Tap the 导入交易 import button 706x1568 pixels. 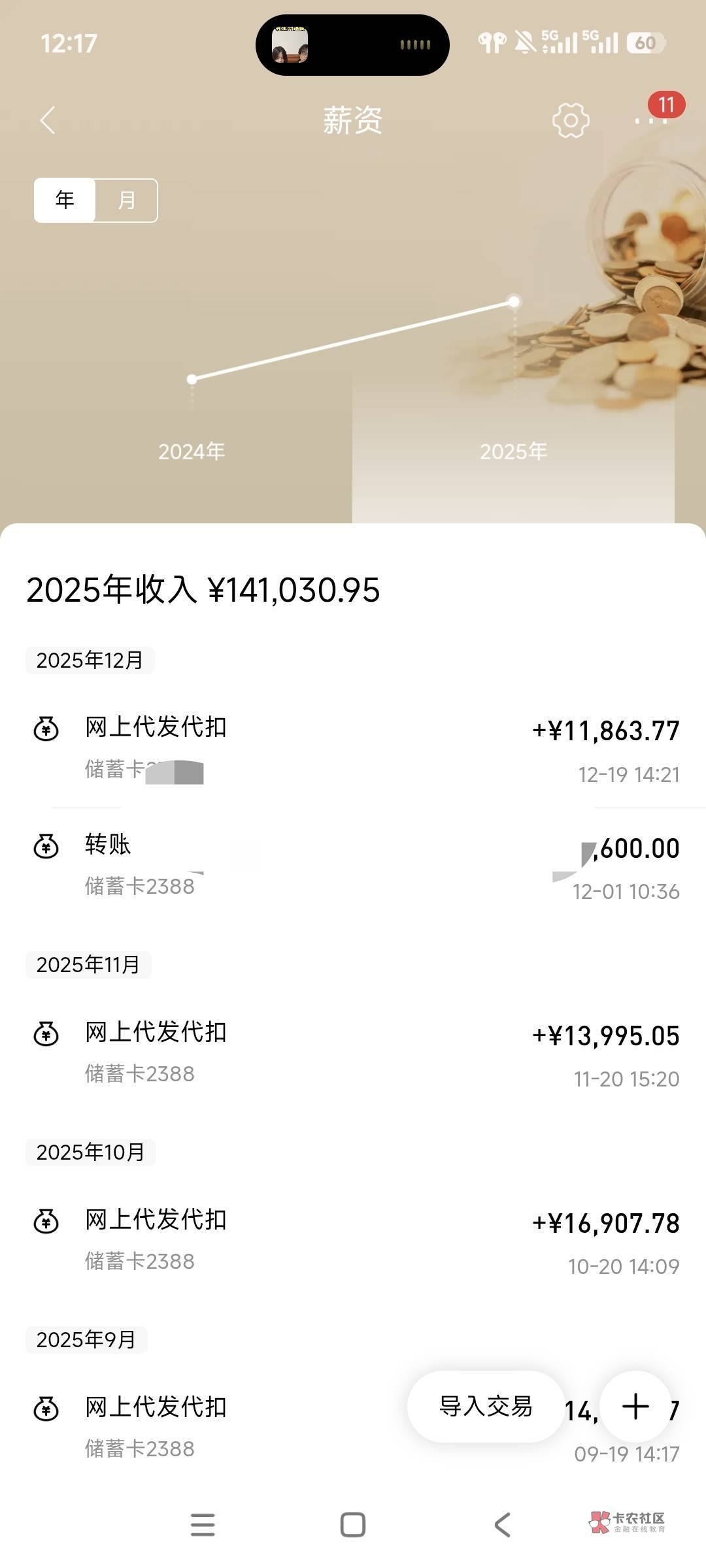486,1406
